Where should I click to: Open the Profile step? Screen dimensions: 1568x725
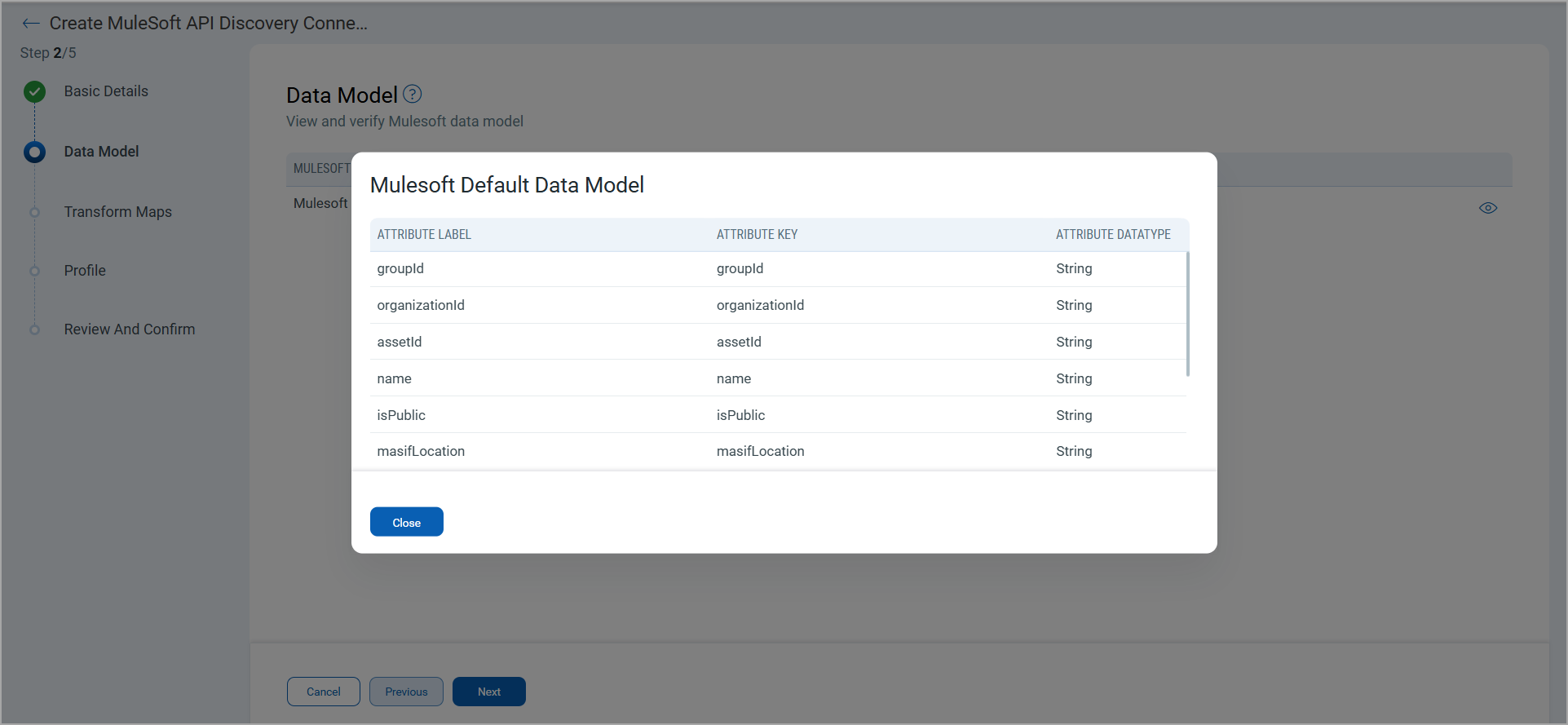[85, 271]
